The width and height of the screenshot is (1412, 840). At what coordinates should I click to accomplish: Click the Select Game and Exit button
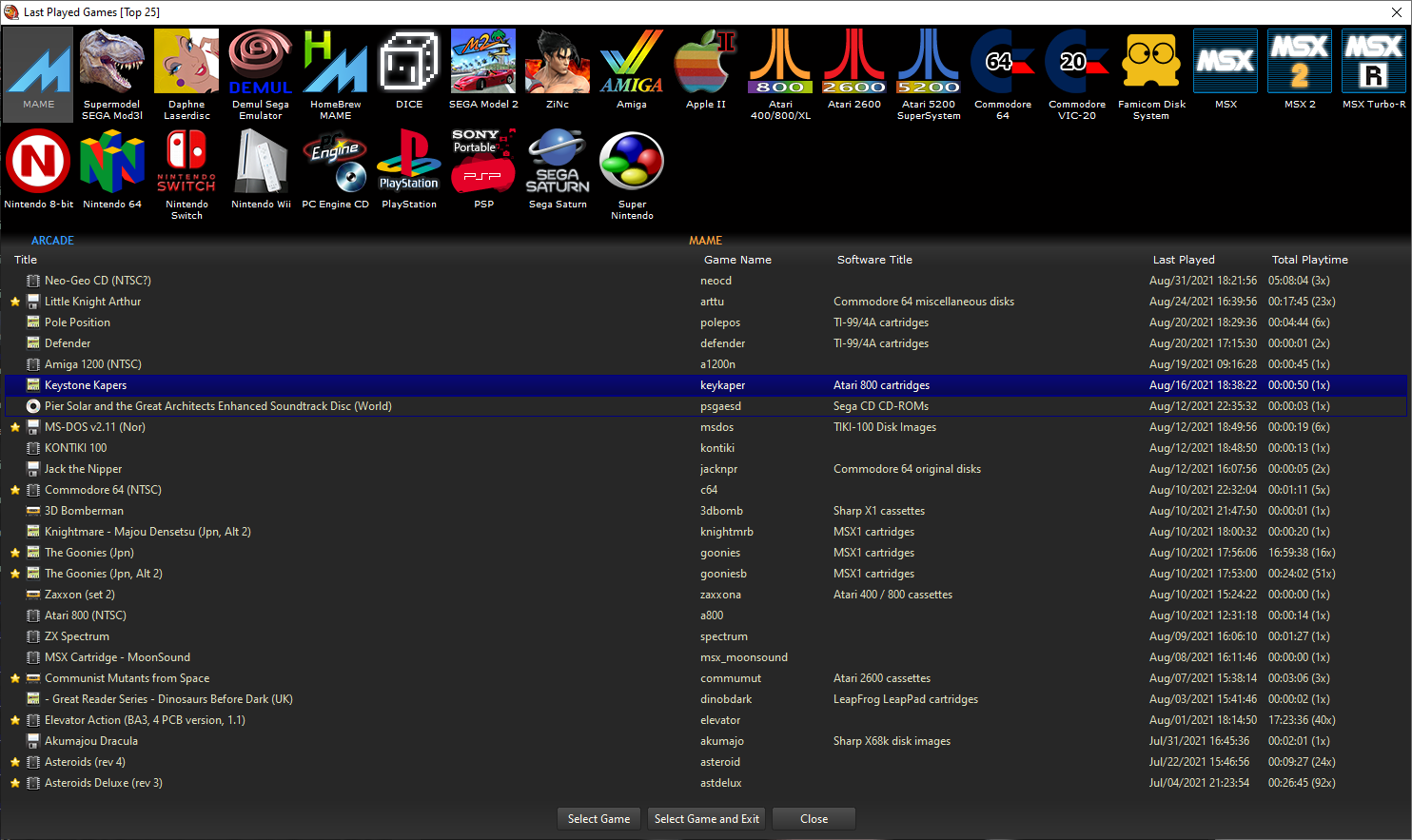click(706, 819)
